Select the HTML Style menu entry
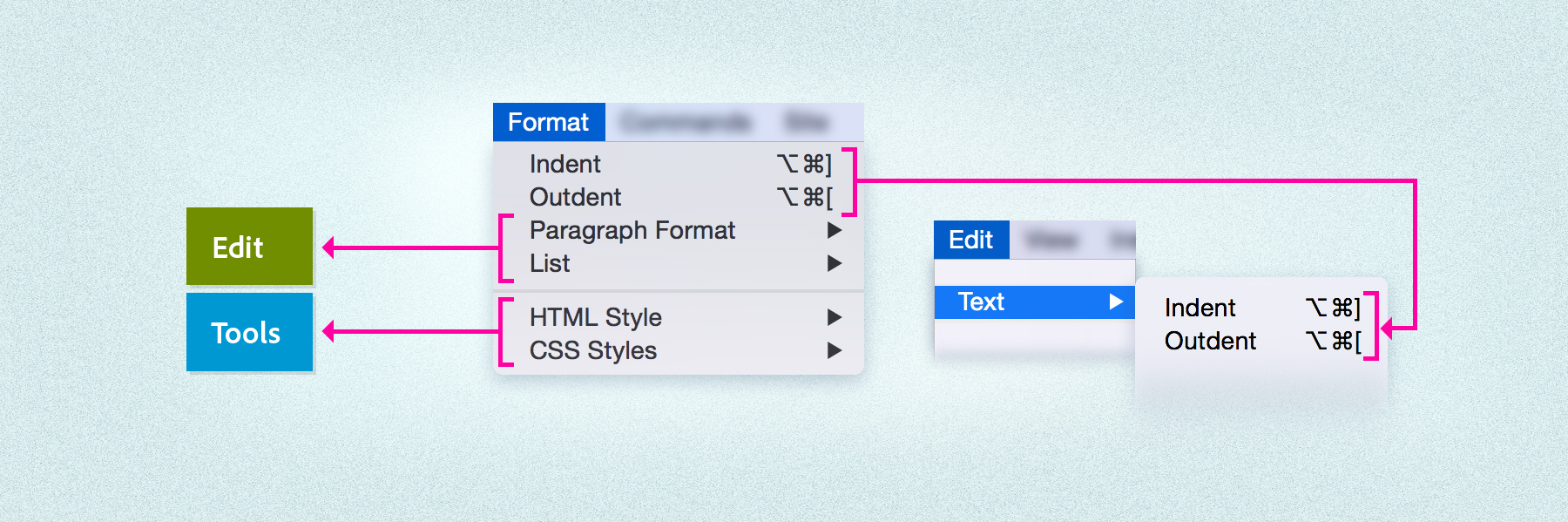 (596, 317)
